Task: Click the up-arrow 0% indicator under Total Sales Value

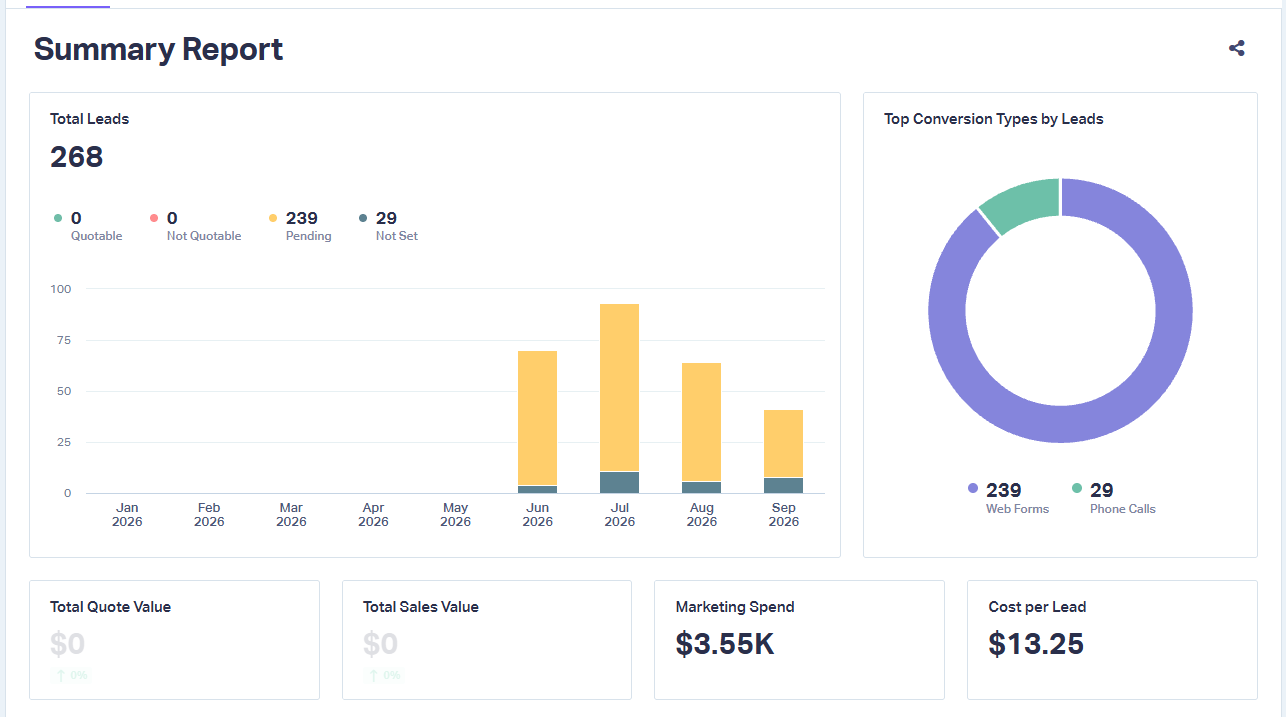Action: click(384, 676)
